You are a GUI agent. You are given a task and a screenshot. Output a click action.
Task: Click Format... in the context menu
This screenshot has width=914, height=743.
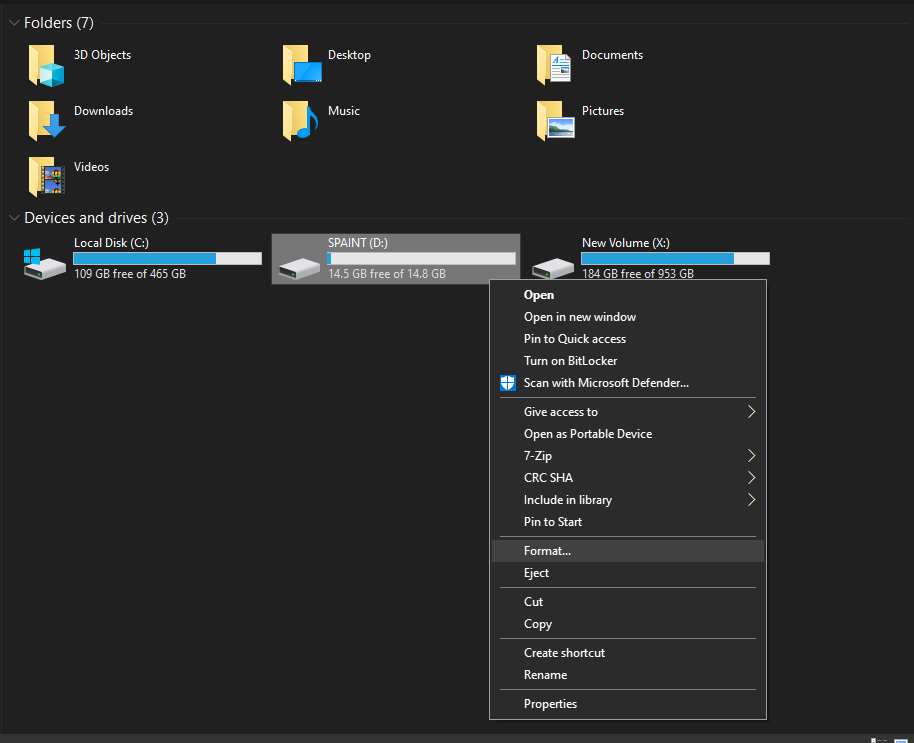click(x=628, y=551)
